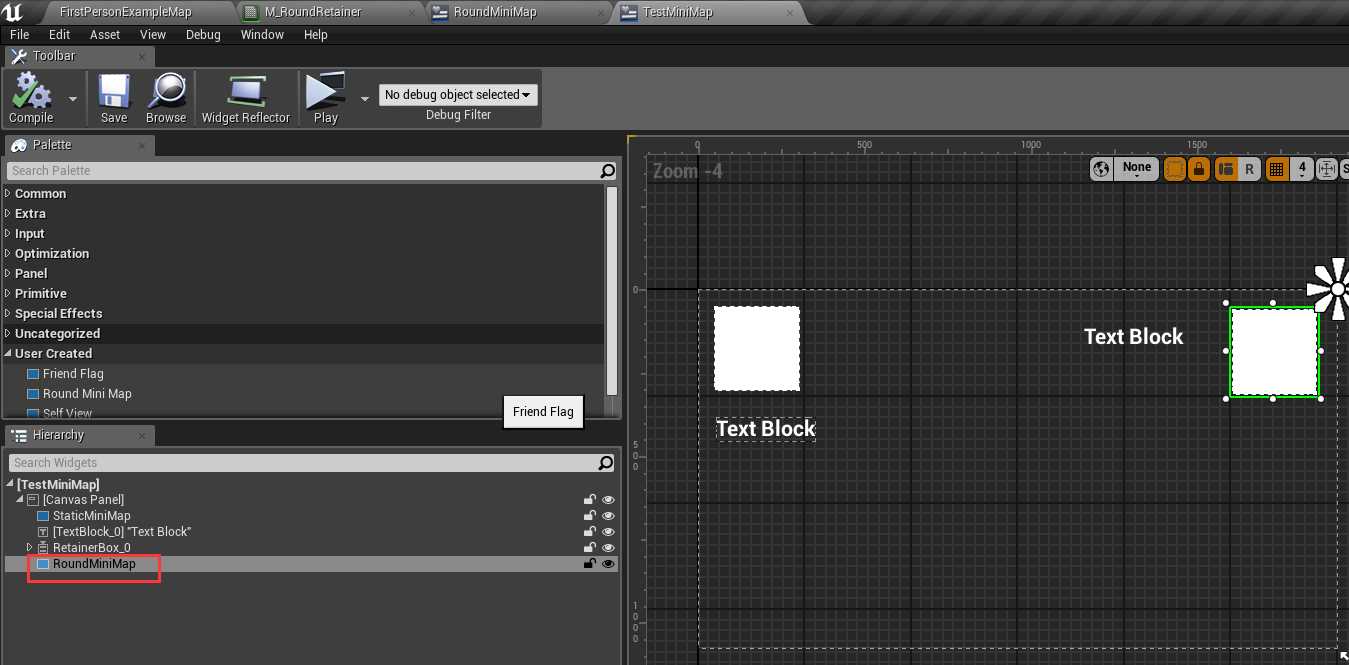Expand the Optimization palette category
The width and height of the screenshot is (1349, 665).
(x=9, y=254)
